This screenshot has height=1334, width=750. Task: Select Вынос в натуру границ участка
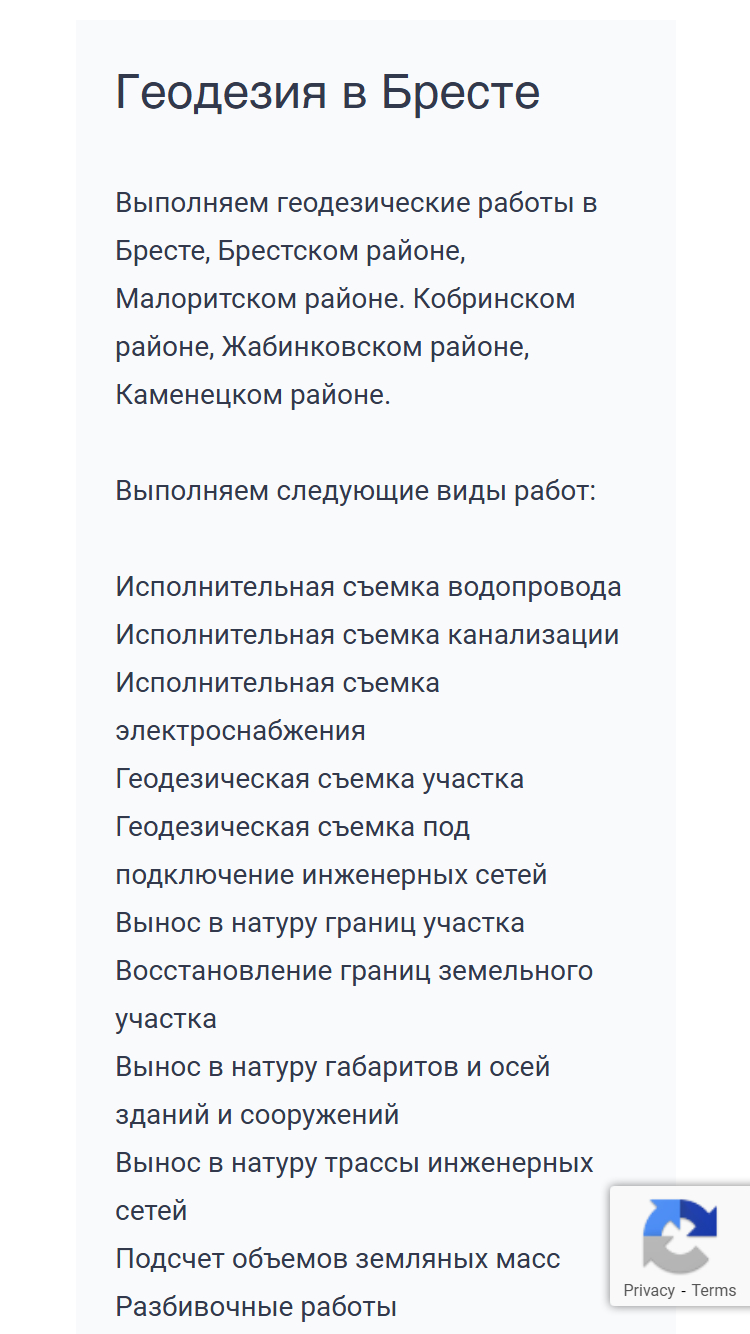pyautogui.click(x=320, y=923)
